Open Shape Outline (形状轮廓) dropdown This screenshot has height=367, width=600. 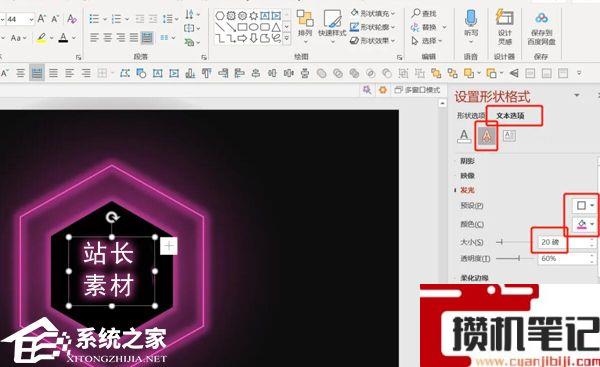pyautogui.click(x=373, y=27)
